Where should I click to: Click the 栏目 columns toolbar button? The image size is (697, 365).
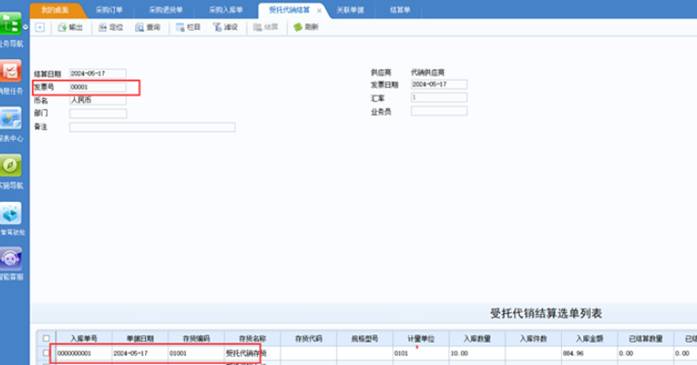pyautogui.click(x=188, y=28)
